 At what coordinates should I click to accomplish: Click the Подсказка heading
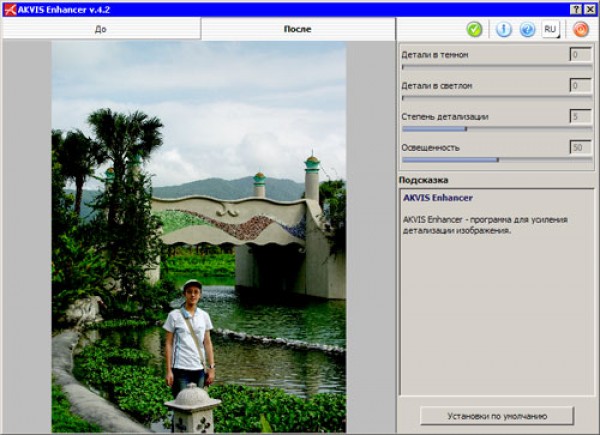424,180
